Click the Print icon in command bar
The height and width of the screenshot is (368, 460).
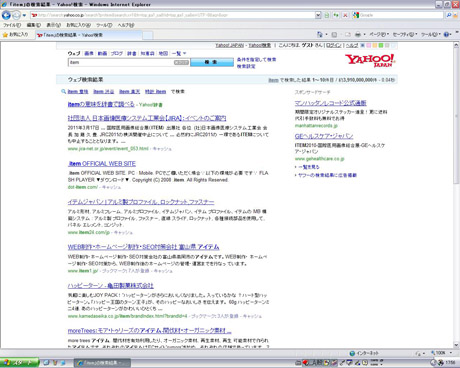coord(358,34)
